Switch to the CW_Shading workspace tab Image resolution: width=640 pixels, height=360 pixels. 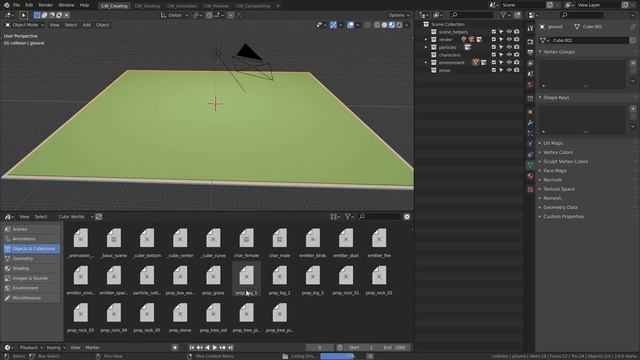click(147, 6)
